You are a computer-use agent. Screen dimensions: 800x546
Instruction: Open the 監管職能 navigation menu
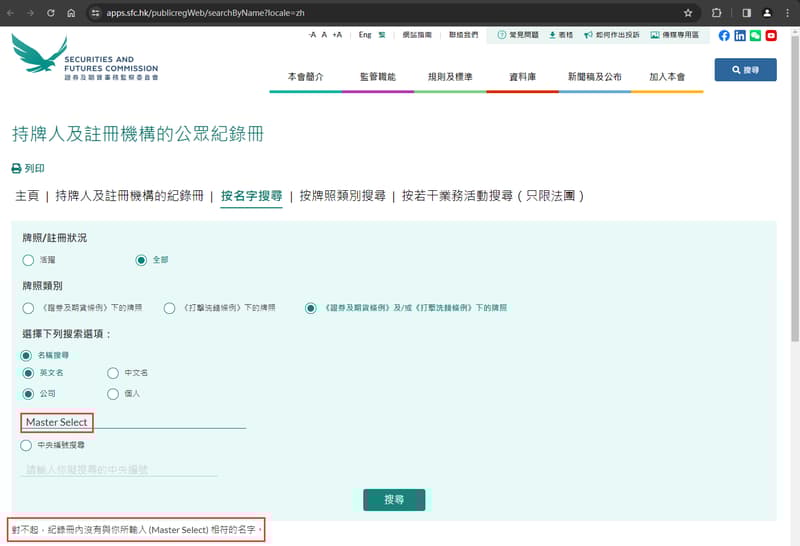pyautogui.click(x=379, y=77)
